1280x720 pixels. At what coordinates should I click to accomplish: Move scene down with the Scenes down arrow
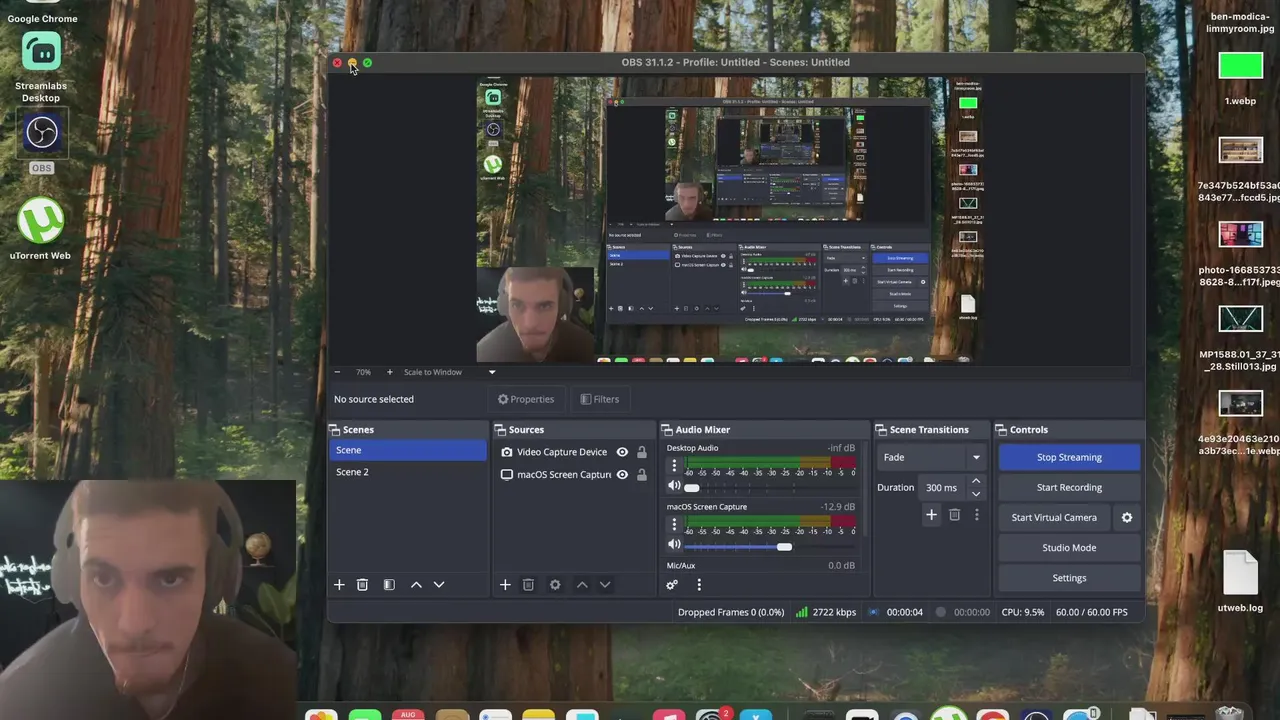(x=438, y=585)
